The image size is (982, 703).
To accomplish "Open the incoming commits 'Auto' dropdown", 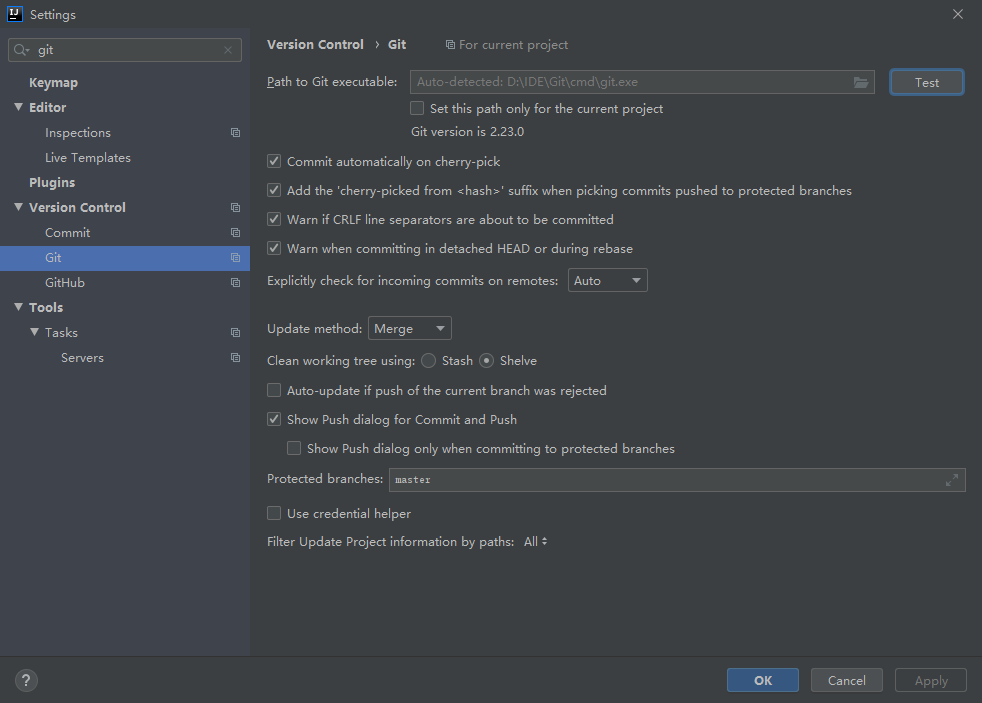I will pyautogui.click(x=607, y=280).
